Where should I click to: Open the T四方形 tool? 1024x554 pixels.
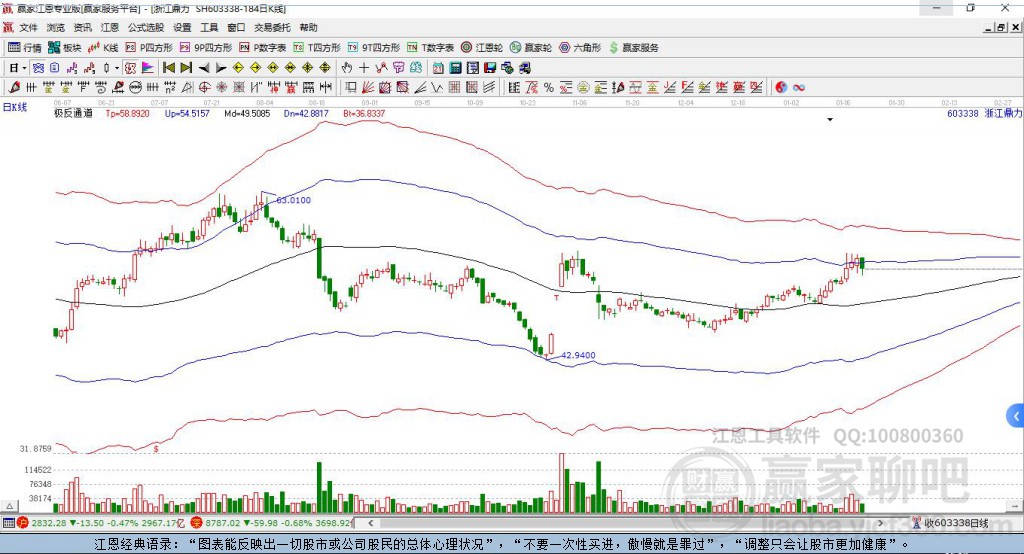pos(317,48)
